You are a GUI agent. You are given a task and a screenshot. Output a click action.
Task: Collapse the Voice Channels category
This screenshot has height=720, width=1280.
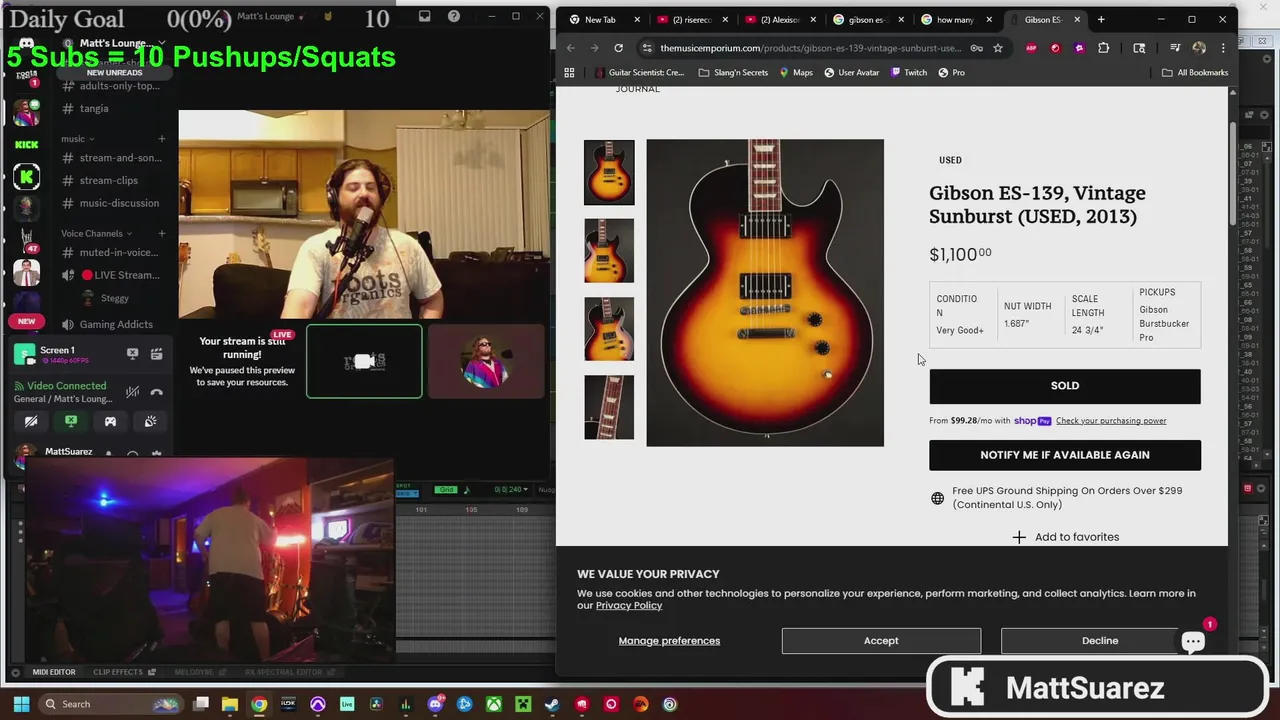95,233
